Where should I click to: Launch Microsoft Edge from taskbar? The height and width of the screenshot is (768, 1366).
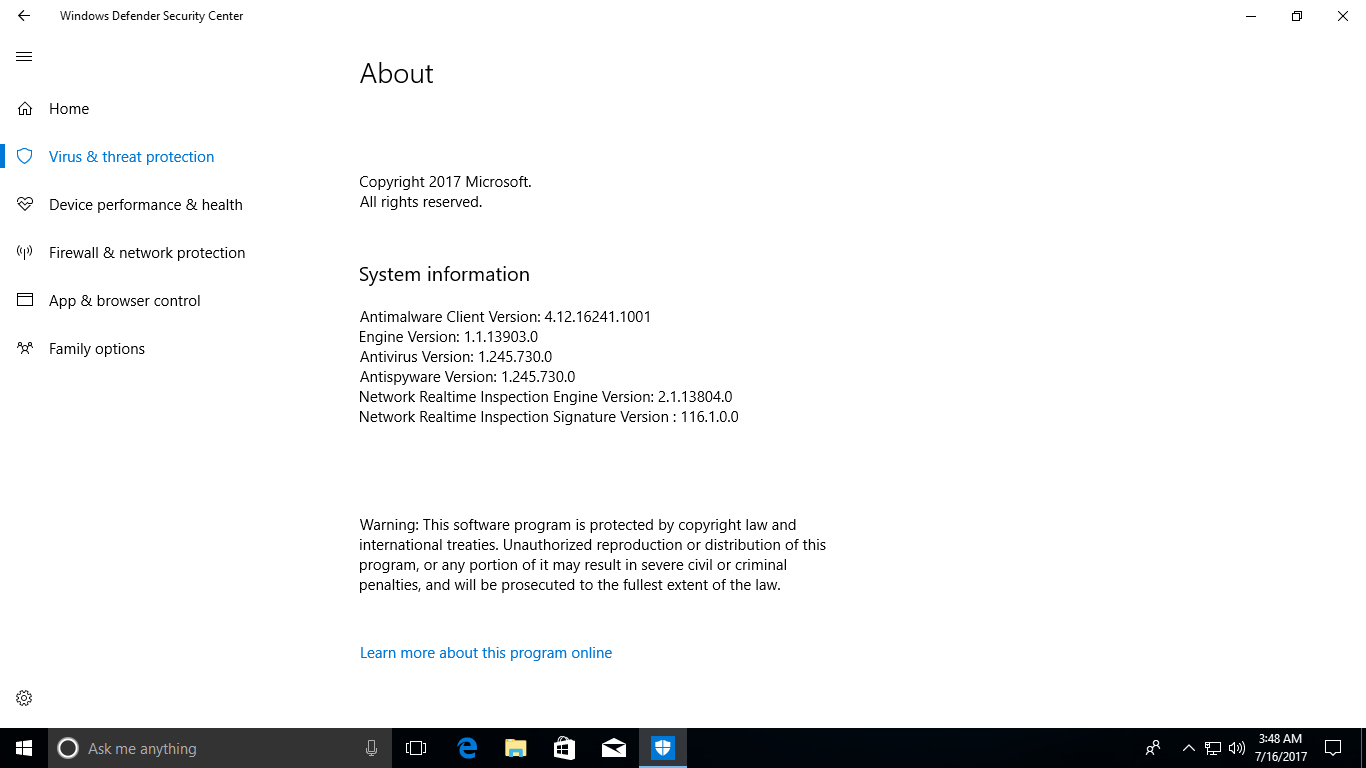466,748
